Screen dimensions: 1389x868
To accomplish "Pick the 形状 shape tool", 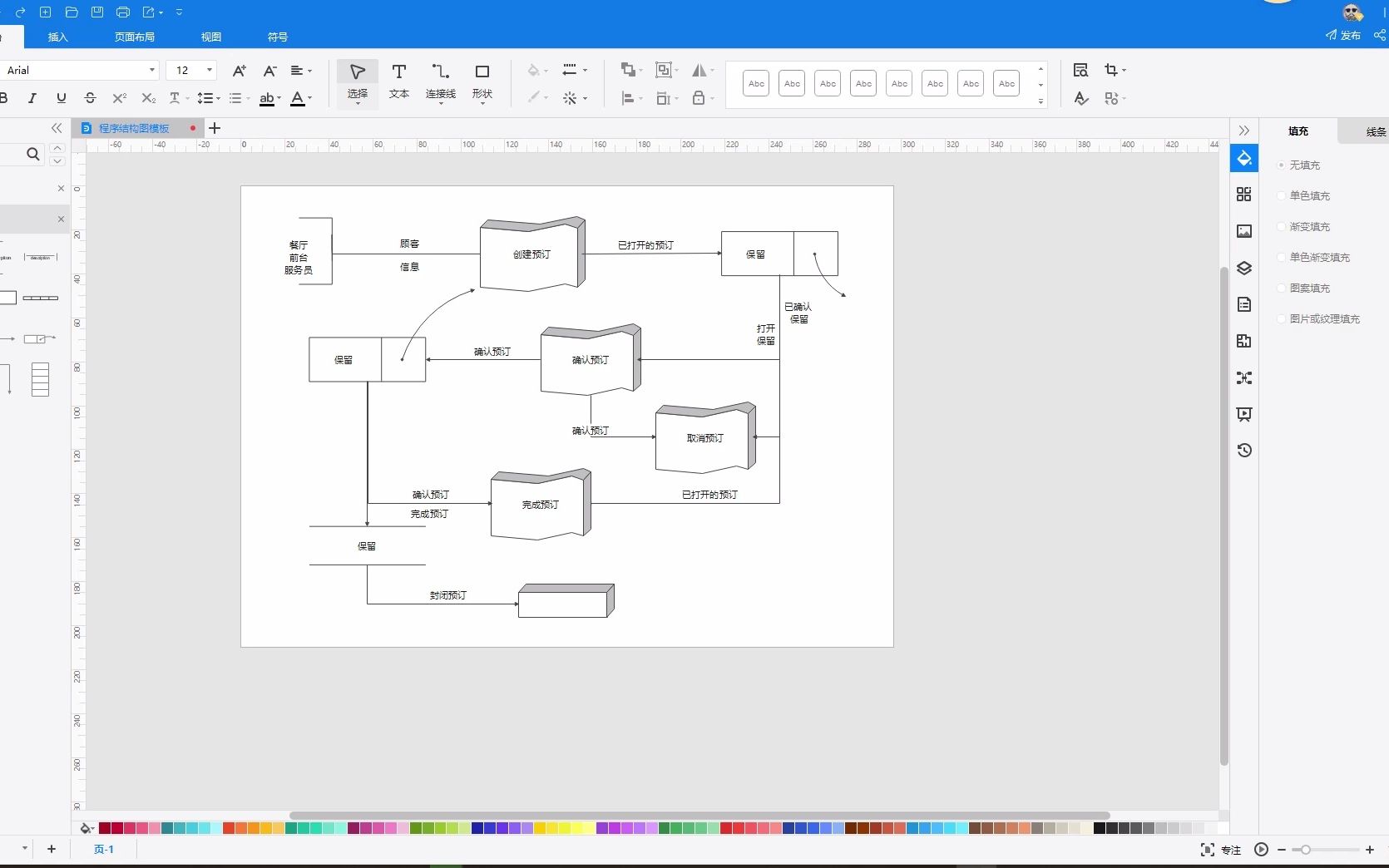I will (482, 82).
